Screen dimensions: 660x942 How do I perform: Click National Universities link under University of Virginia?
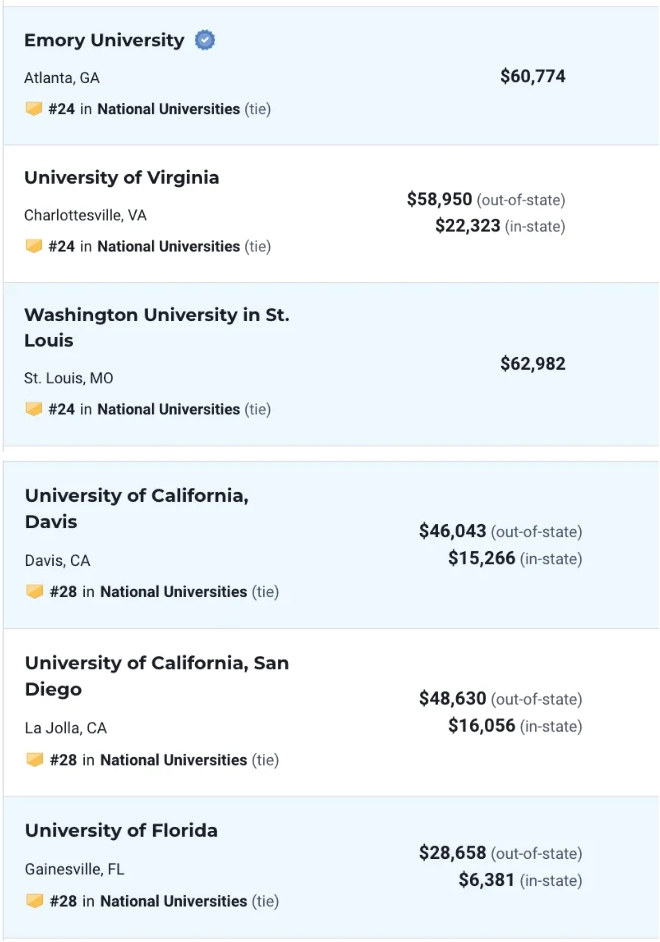[168, 246]
